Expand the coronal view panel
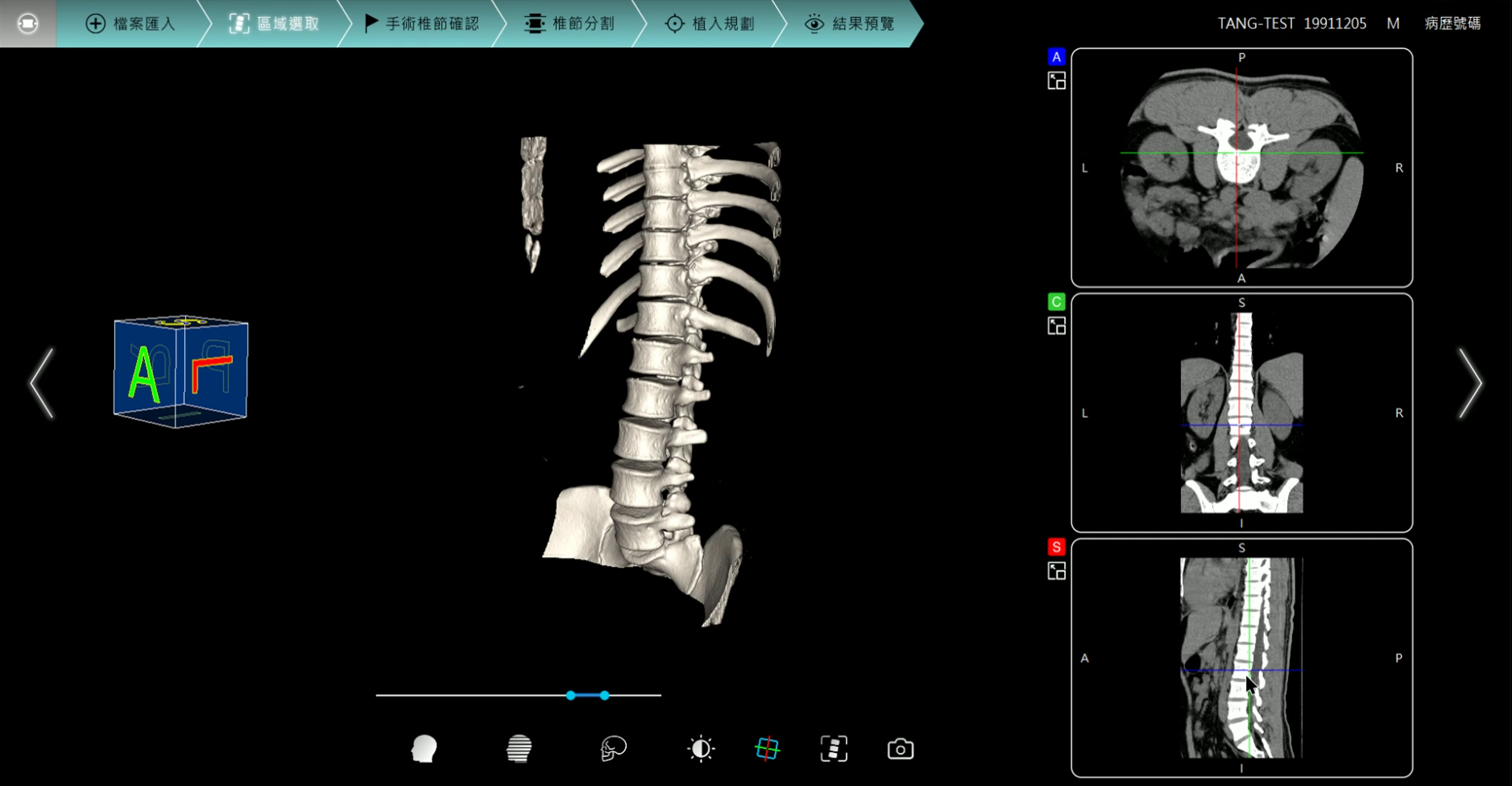The width and height of the screenshot is (1512, 786). (1056, 326)
